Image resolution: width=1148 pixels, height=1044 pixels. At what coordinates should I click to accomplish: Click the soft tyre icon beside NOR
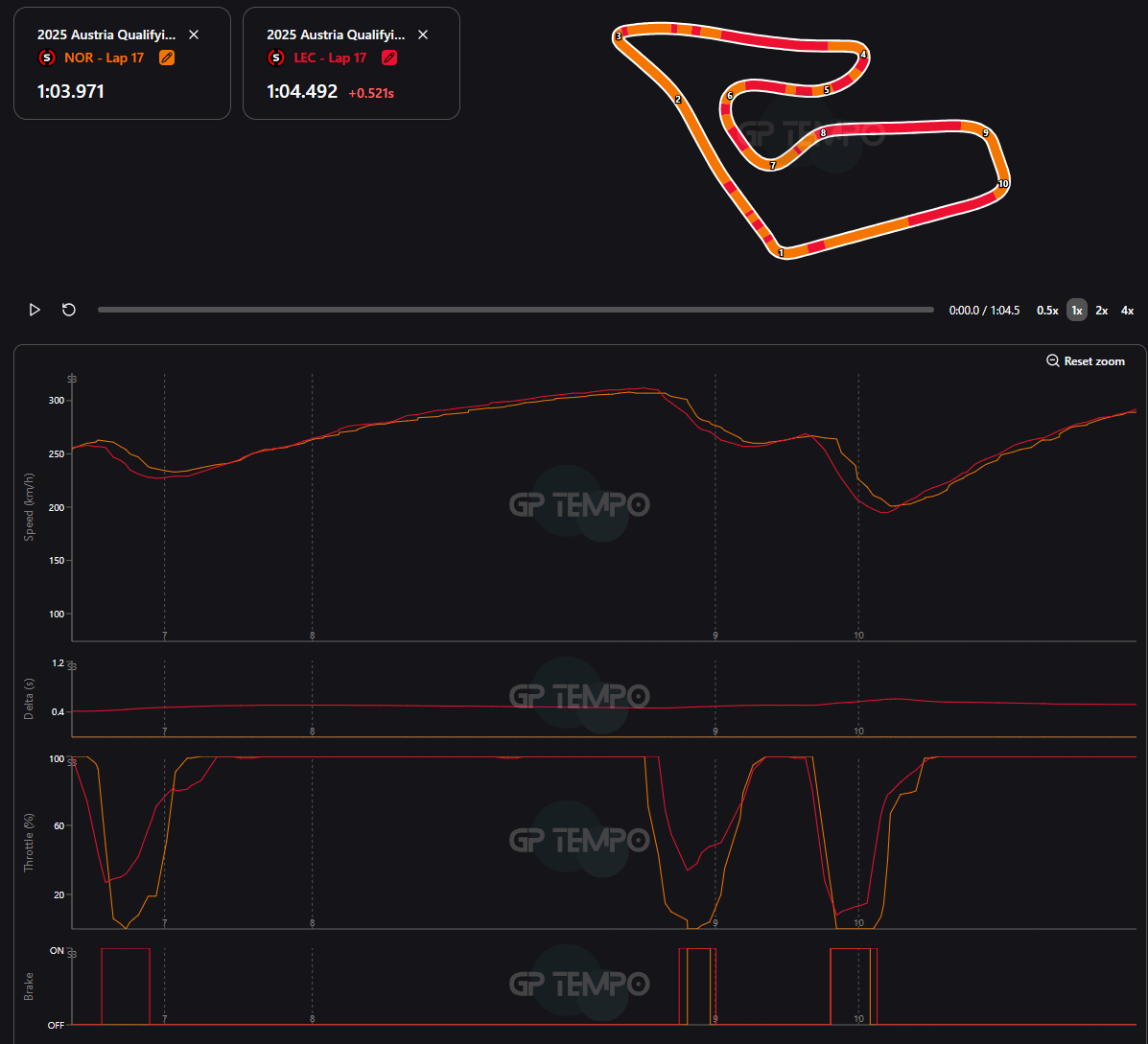[47, 58]
